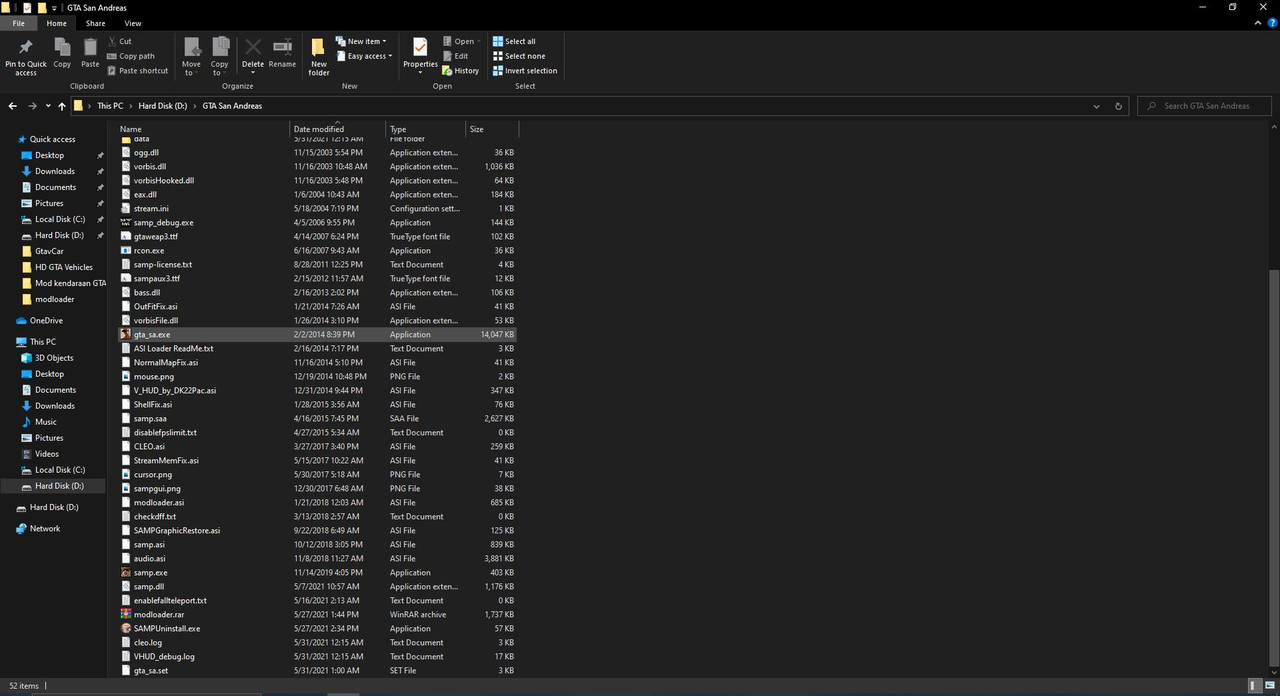Create a New folder
1280x696 pixels.
(x=319, y=57)
